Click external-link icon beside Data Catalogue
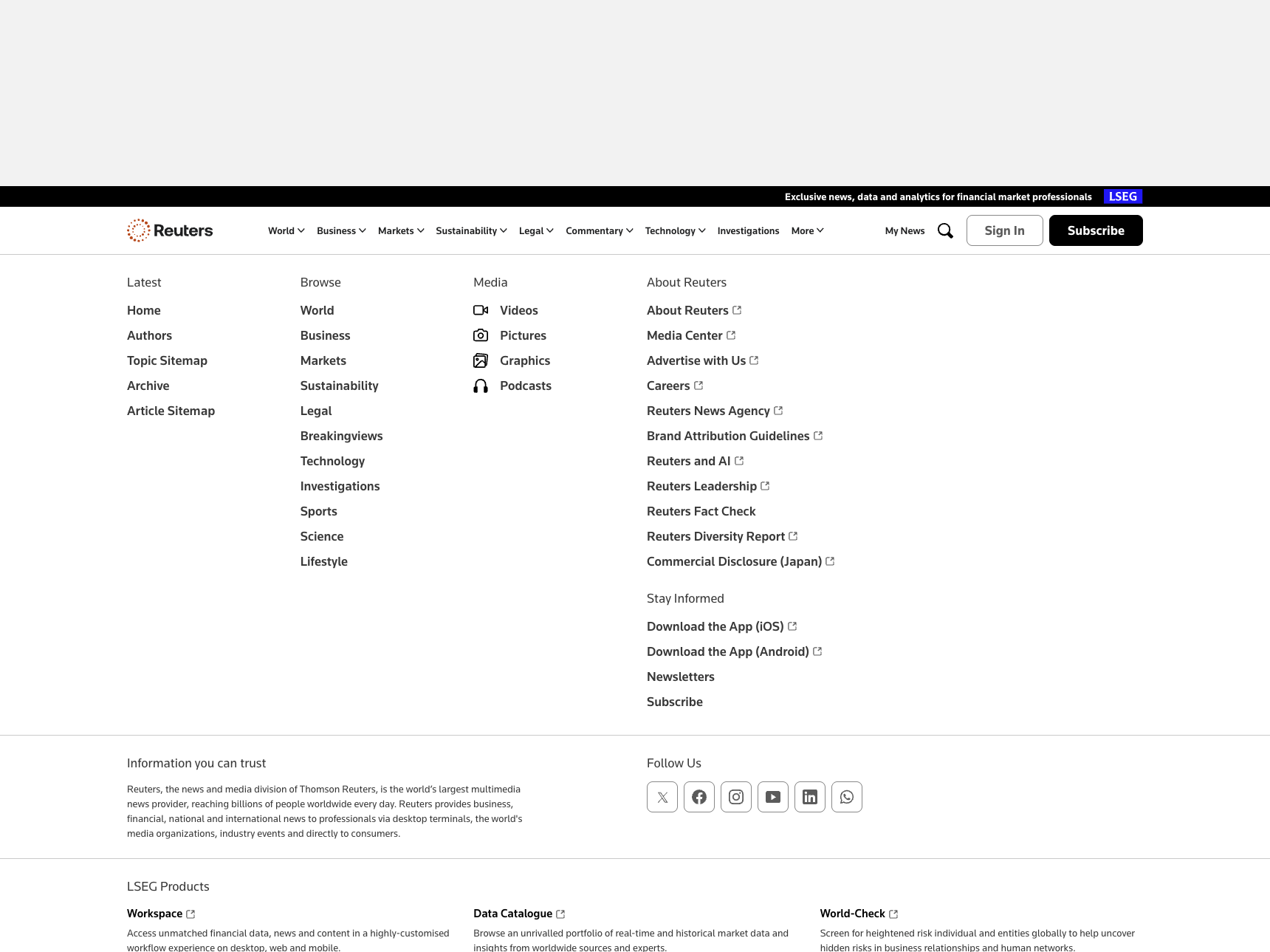The image size is (1270, 952). pos(560,914)
